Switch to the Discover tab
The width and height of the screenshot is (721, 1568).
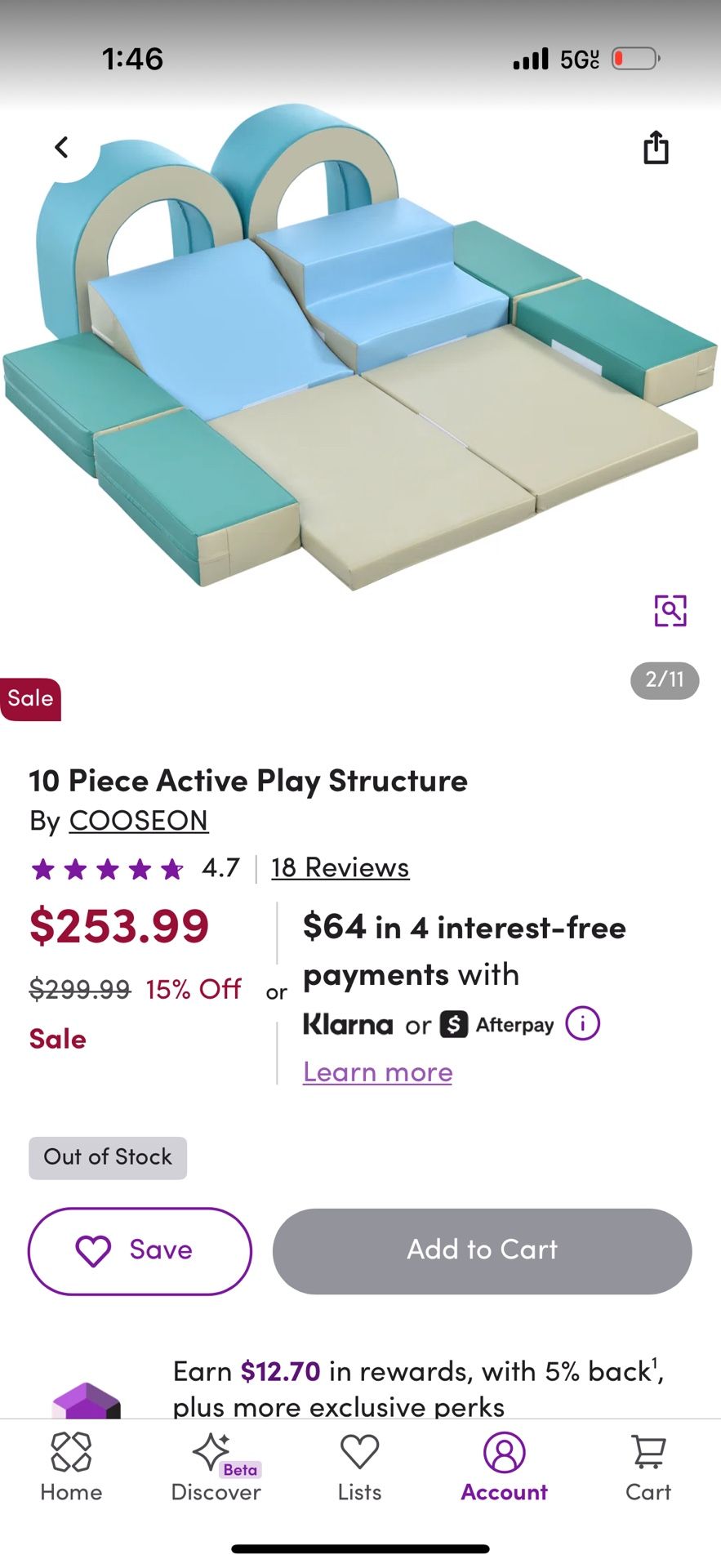click(x=216, y=1467)
